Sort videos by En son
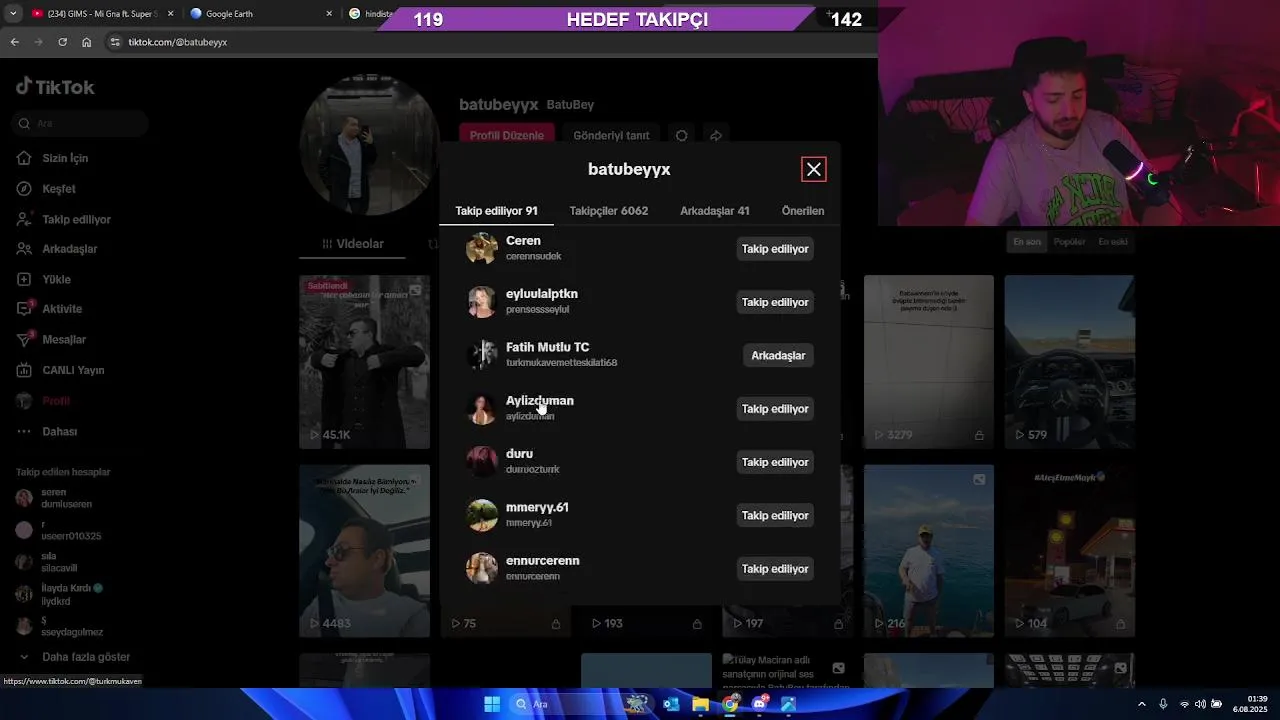 click(1027, 242)
